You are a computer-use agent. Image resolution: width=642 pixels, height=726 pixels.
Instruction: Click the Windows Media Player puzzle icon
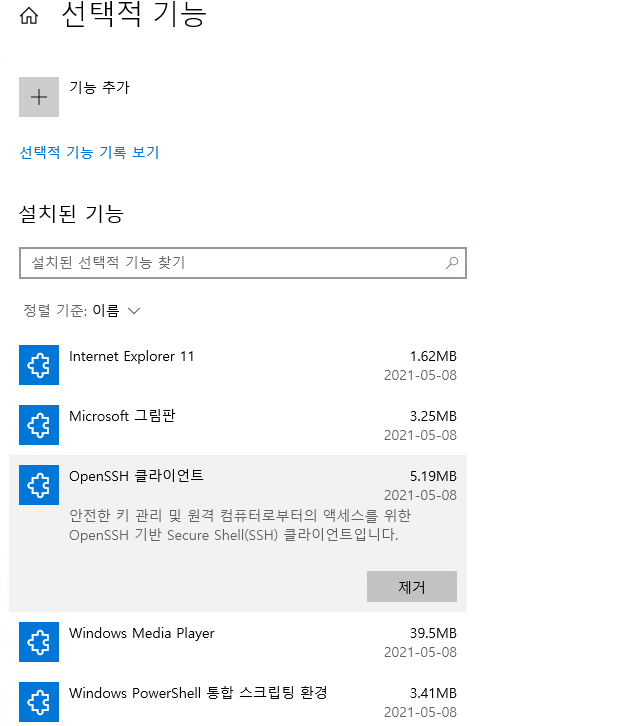coord(39,642)
